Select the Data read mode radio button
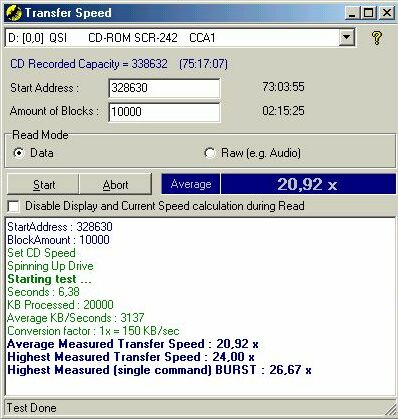 pyautogui.click(x=19, y=153)
